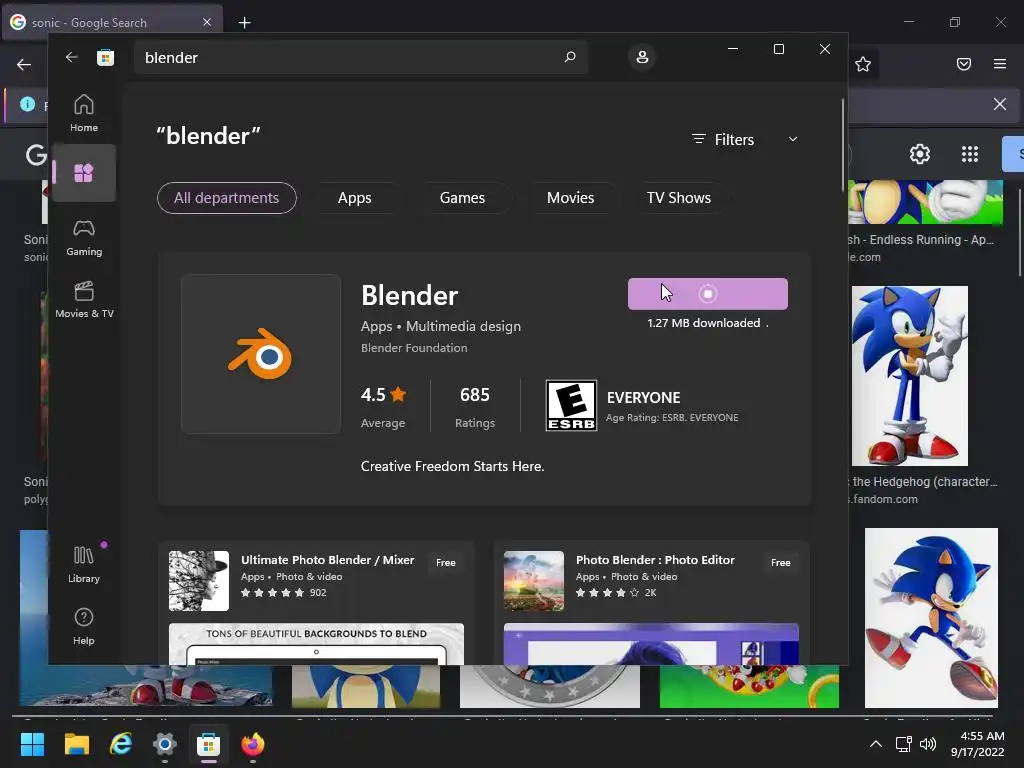Click the Store window vertical scrollbar
The image size is (1024, 768).
pos(842,145)
